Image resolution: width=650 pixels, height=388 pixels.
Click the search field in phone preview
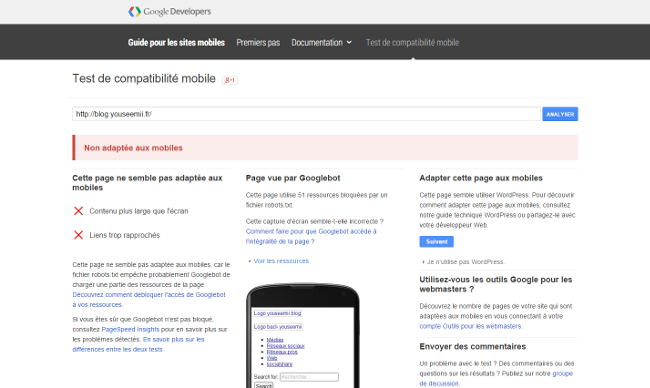[309, 377]
